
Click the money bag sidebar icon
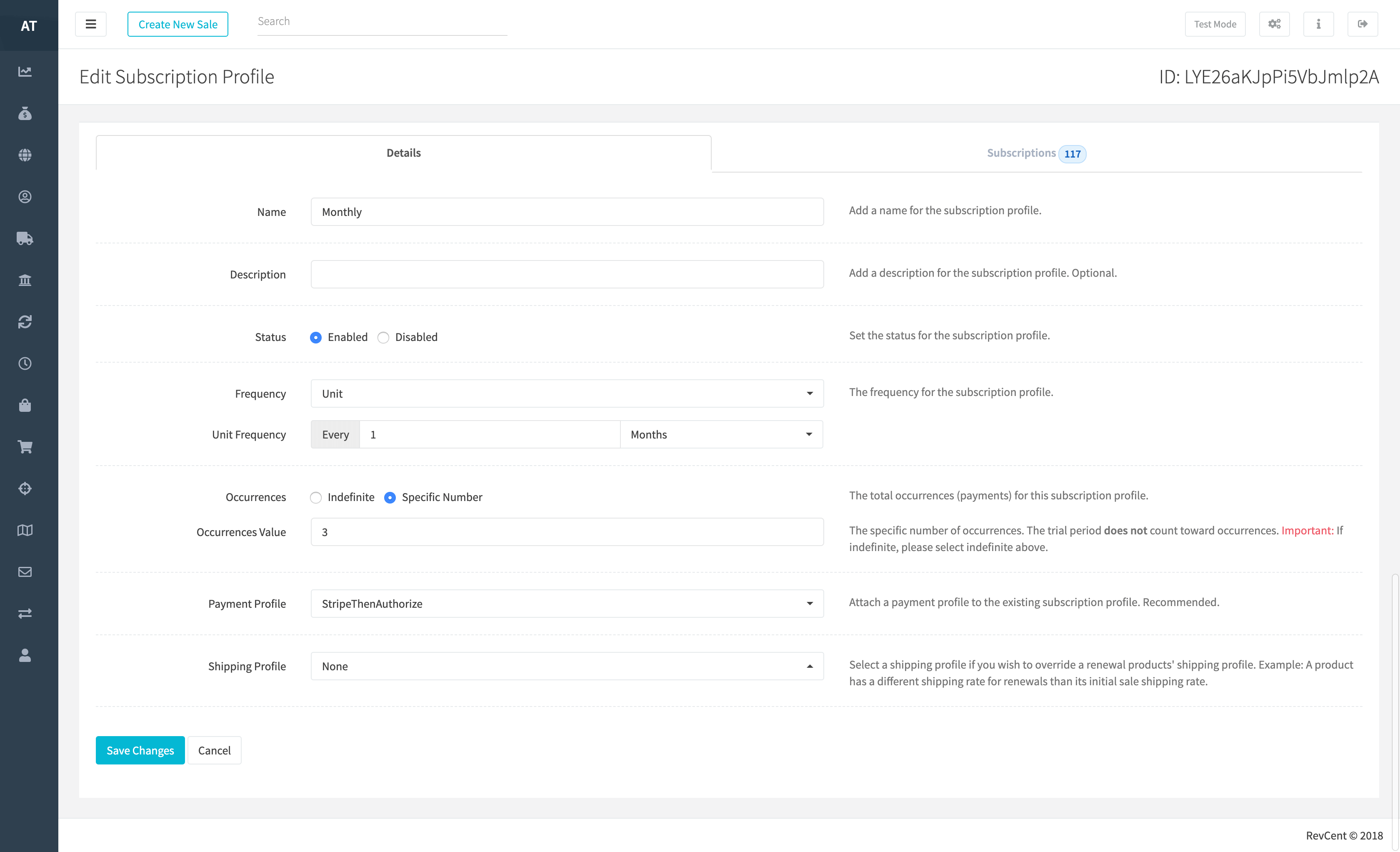tap(25, 114)
